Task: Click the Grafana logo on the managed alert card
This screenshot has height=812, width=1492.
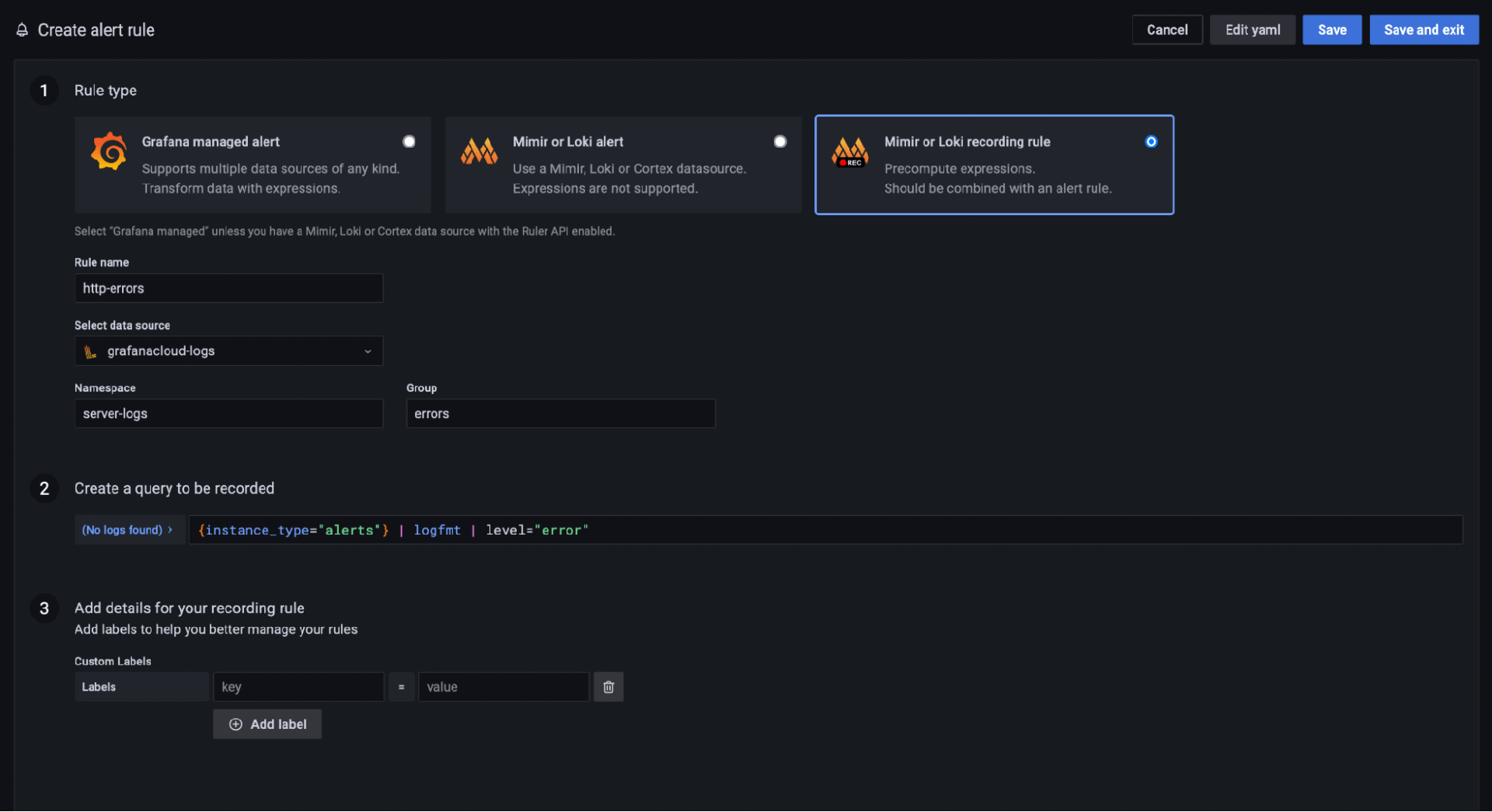Action: [x=109, y=151]
